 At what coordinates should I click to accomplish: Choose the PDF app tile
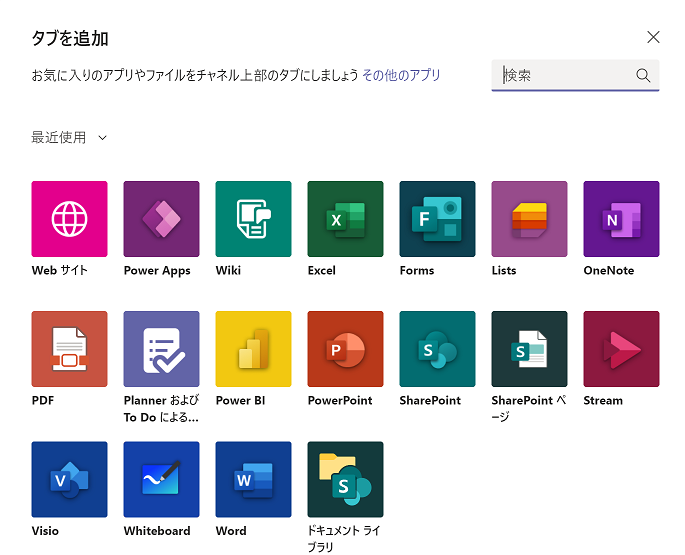coord(69,349)
